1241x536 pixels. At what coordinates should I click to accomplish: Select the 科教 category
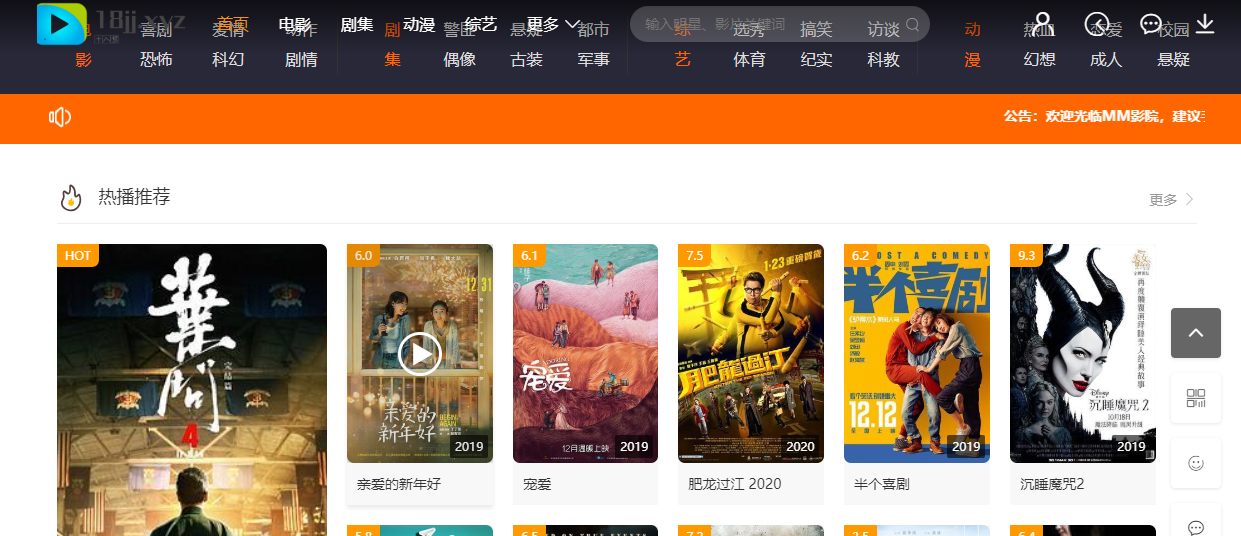pos(884,59)
